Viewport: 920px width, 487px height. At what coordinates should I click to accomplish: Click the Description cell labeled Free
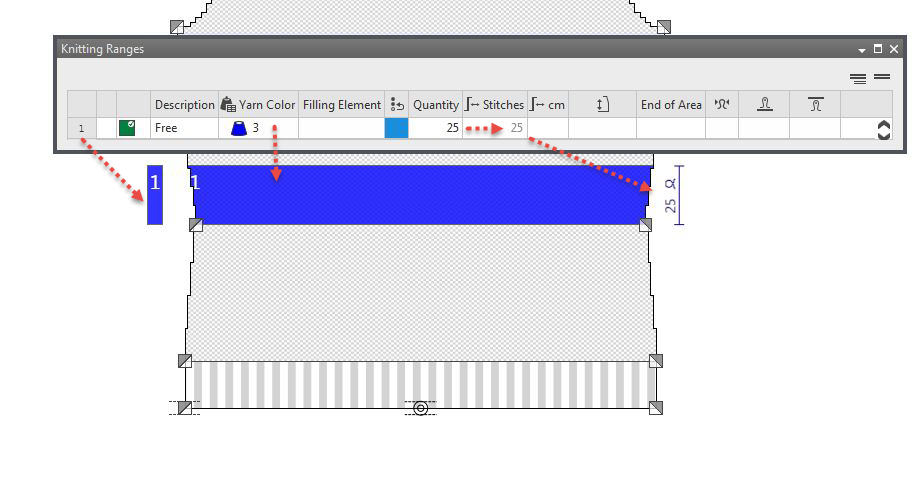tap(184, 128)
